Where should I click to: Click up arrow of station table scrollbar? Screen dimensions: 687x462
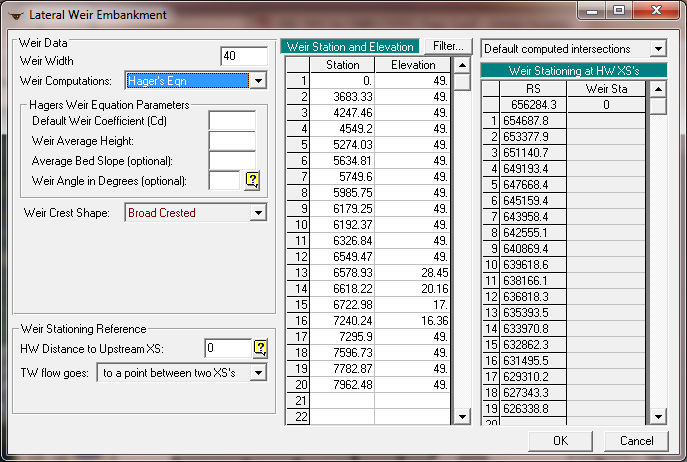click(x=462, y=65)
